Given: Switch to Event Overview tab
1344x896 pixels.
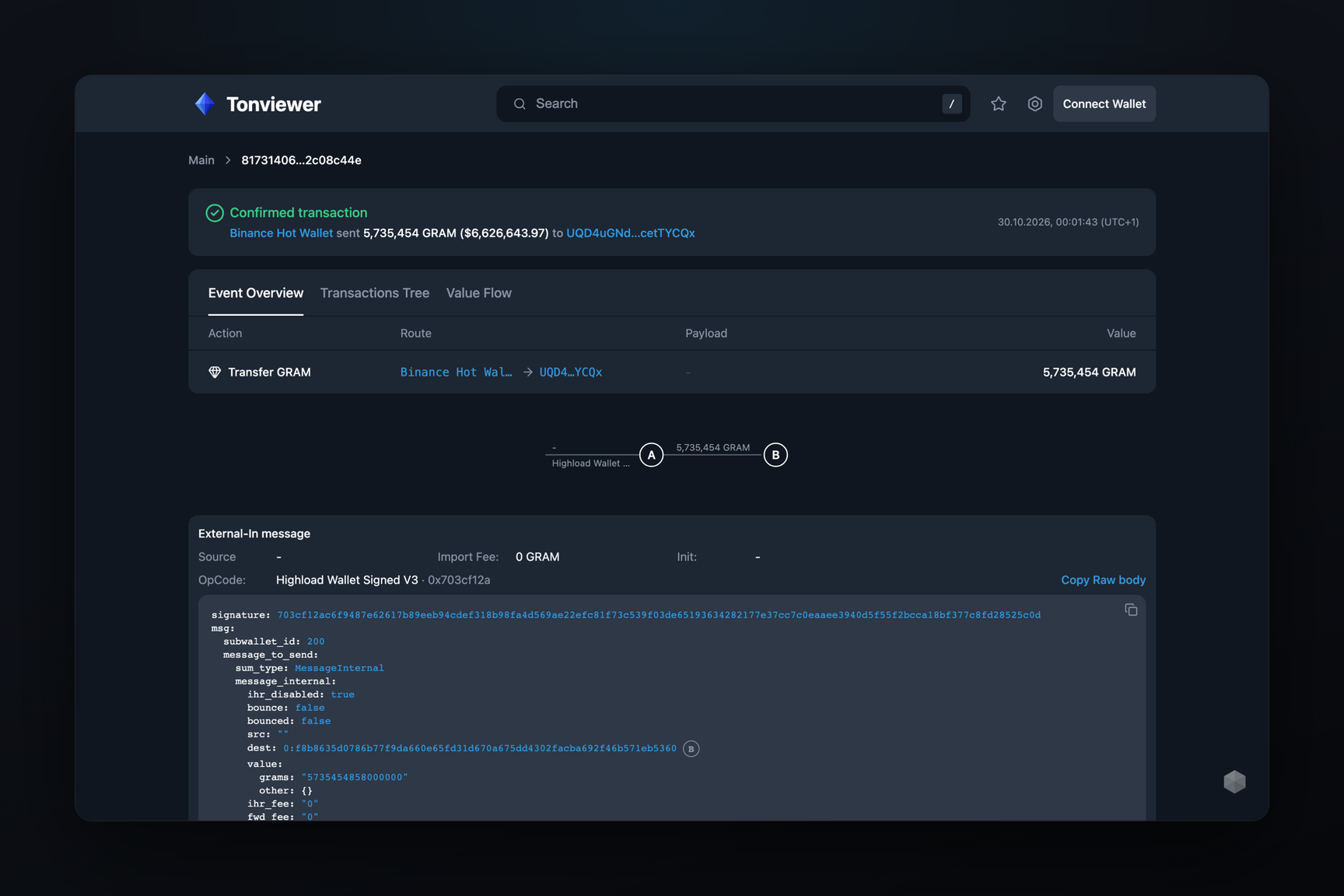Looking at the screenshot, I should pos(255,293).
